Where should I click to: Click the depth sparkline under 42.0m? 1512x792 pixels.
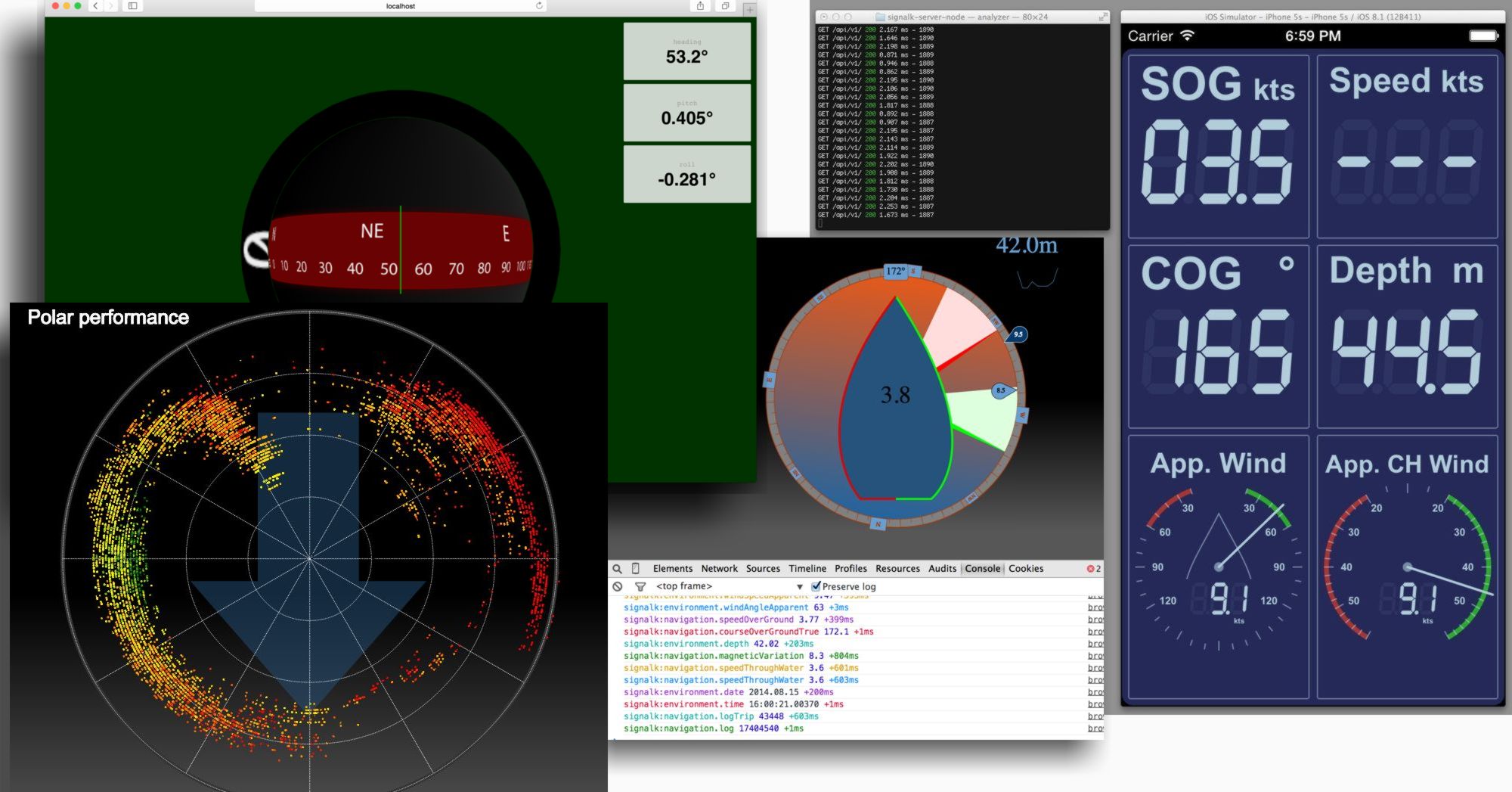tap(1037, 278)
